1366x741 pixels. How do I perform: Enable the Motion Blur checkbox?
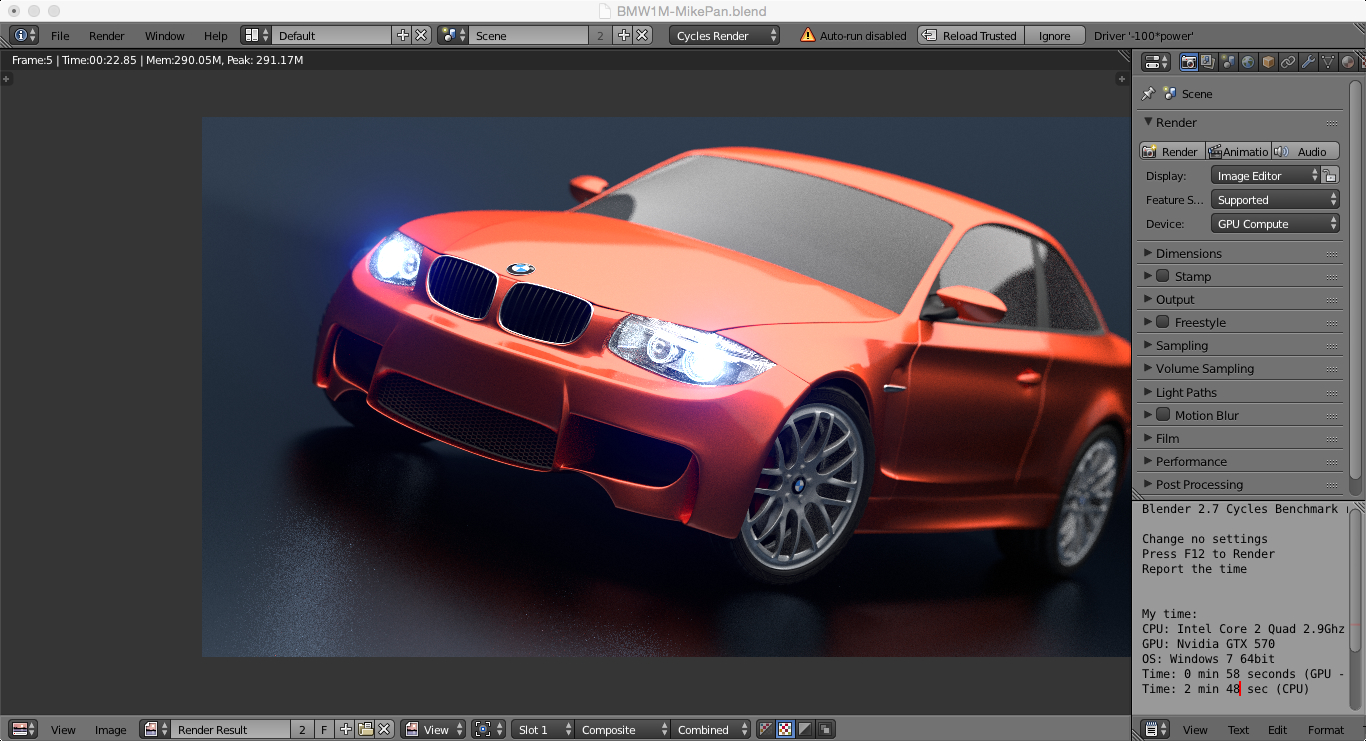coord(1163,415)
